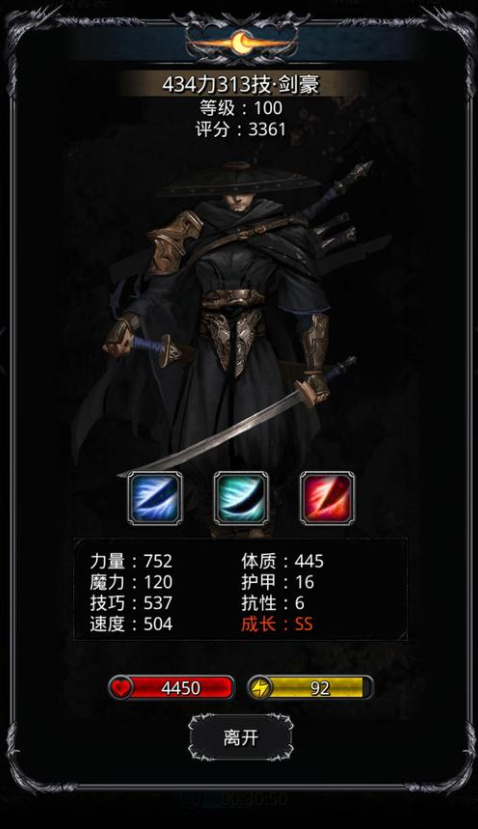Click the crescent moon emblem at top
Viewport: 478px width, 829px height.
pyautogui.click(x=241, y=43)
